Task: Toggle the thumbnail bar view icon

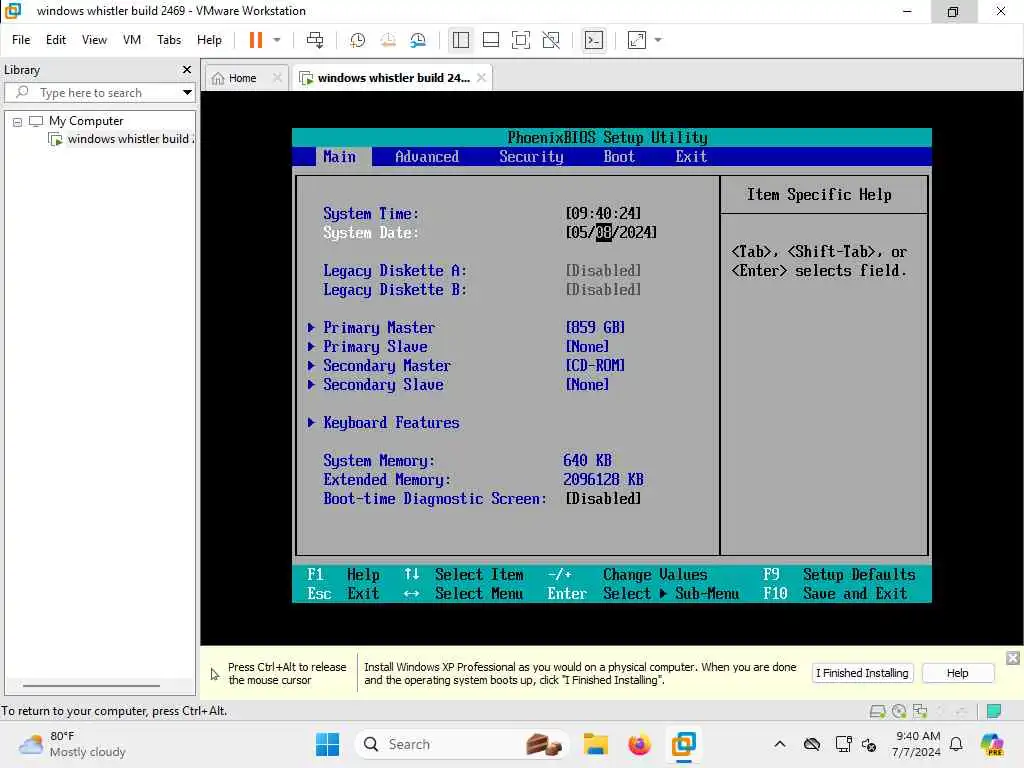Action: click(490, 40)
